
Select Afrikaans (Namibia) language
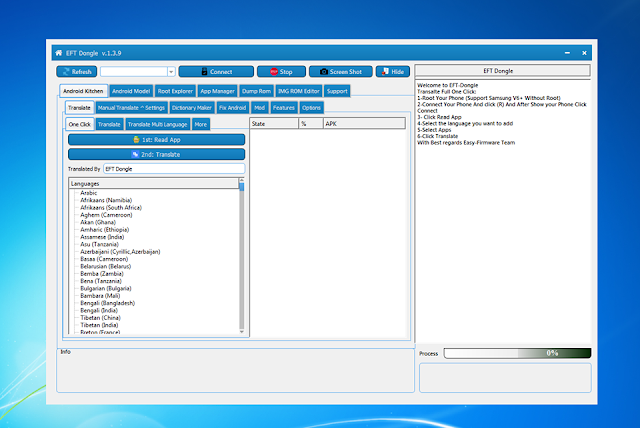coord(106,200)
